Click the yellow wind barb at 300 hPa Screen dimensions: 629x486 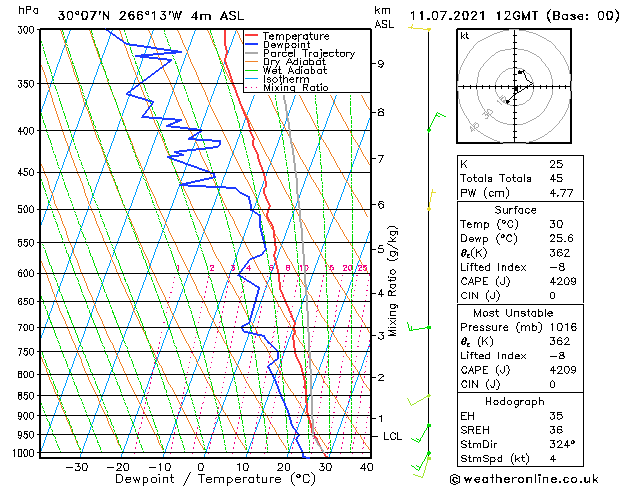coord(419,28)
